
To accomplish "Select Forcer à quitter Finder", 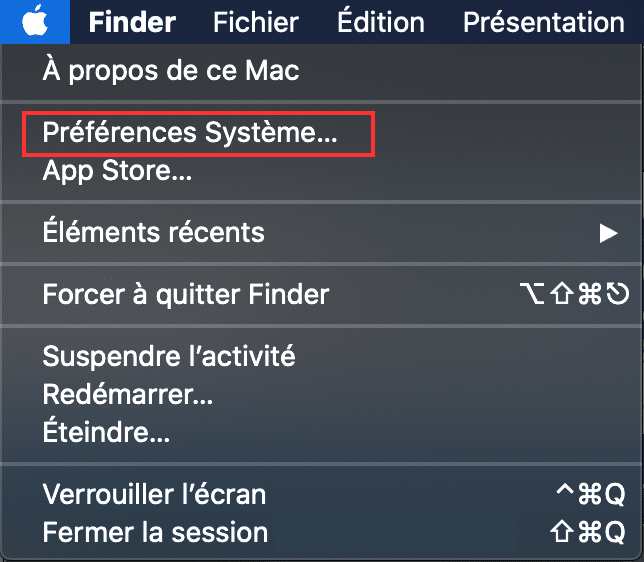I will pyautogui.click(x=322, y=295).
